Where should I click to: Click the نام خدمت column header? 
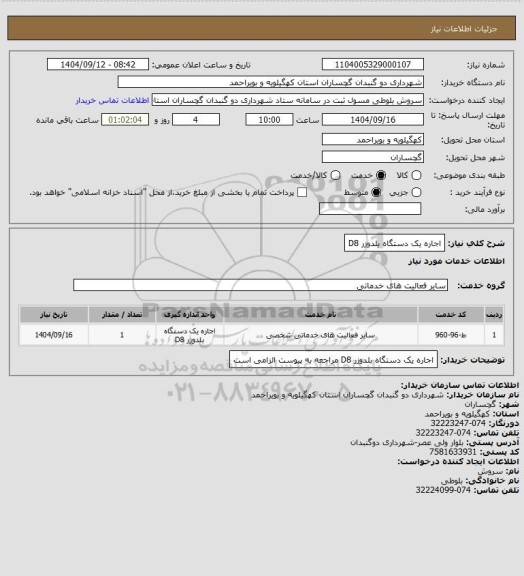(320, 314)
